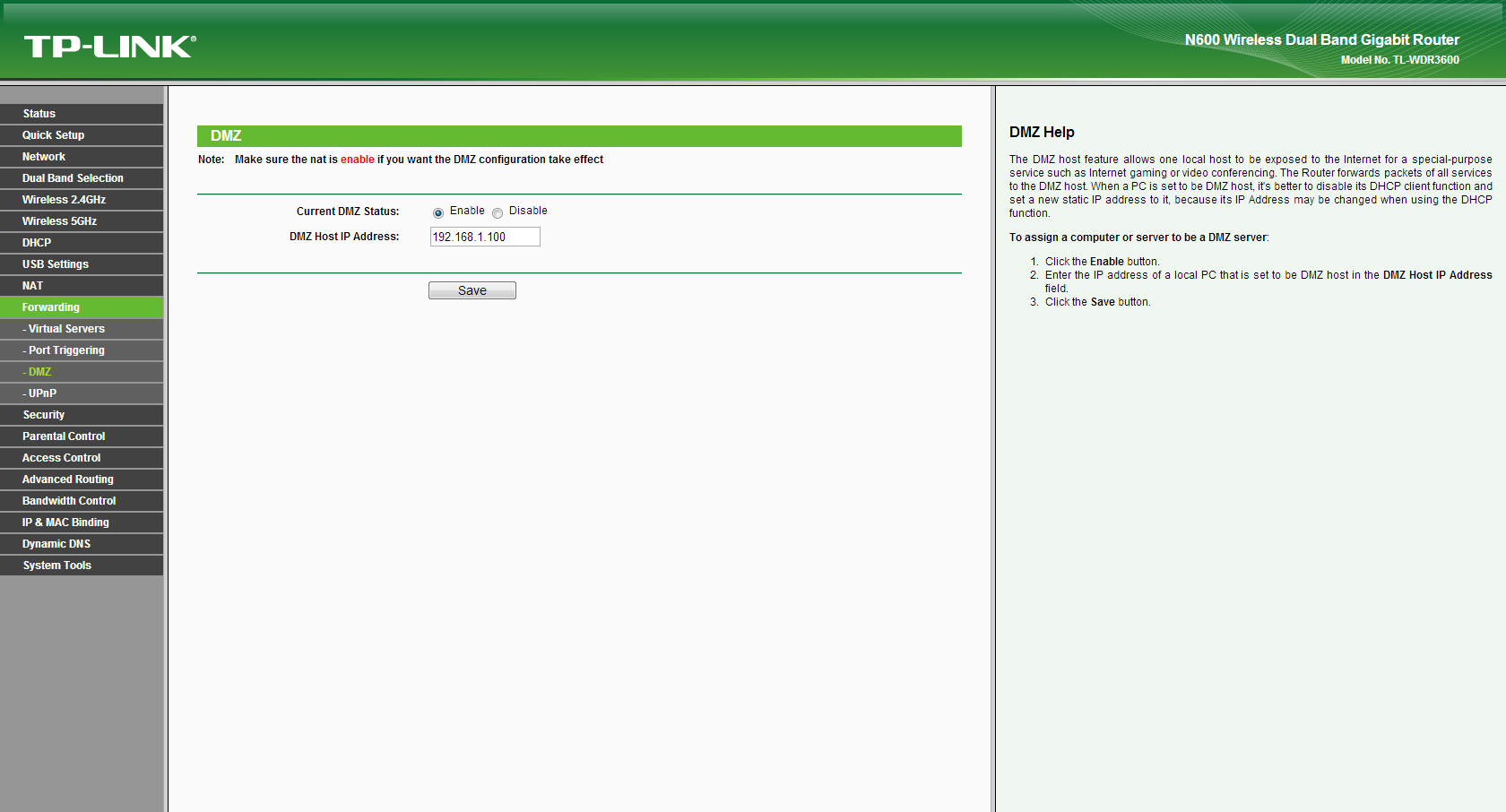This screenshot has width=1506, height=812.
Task: Click help step 'Click the Save button'
Action: (x=1098, y=302)
